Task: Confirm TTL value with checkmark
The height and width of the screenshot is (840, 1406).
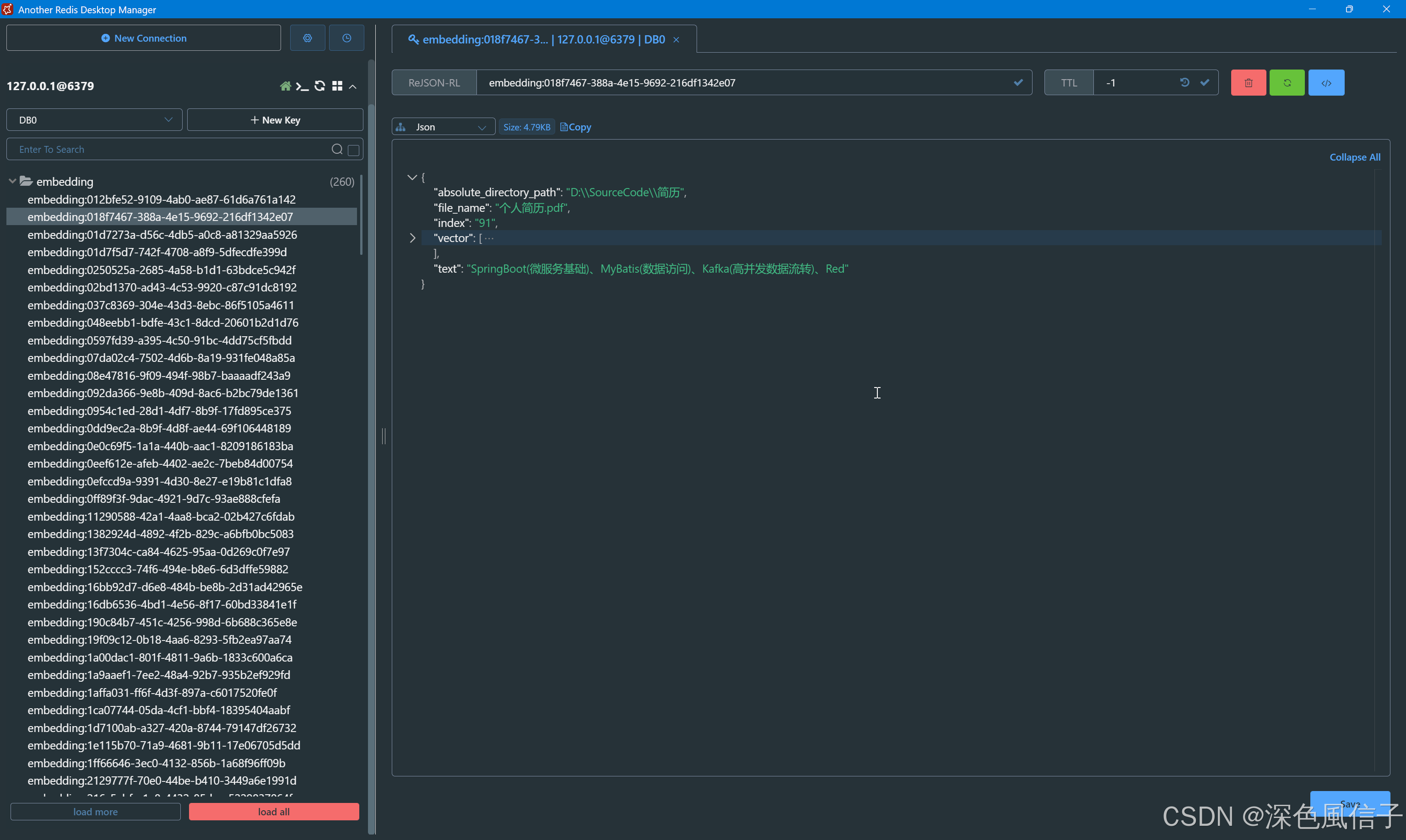Action: tap(1205, 83)
